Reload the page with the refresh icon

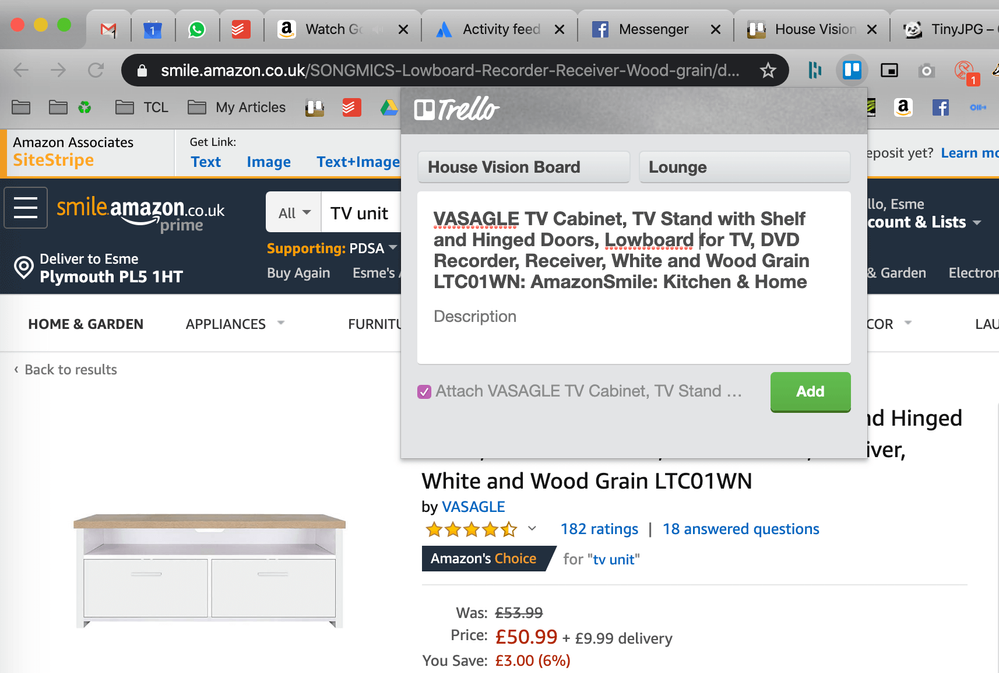coord(96,70)
